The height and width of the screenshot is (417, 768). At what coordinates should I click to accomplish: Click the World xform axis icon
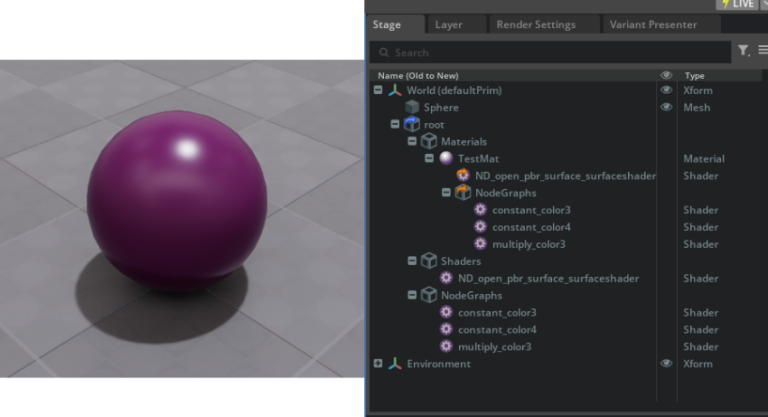pos(395,90)
